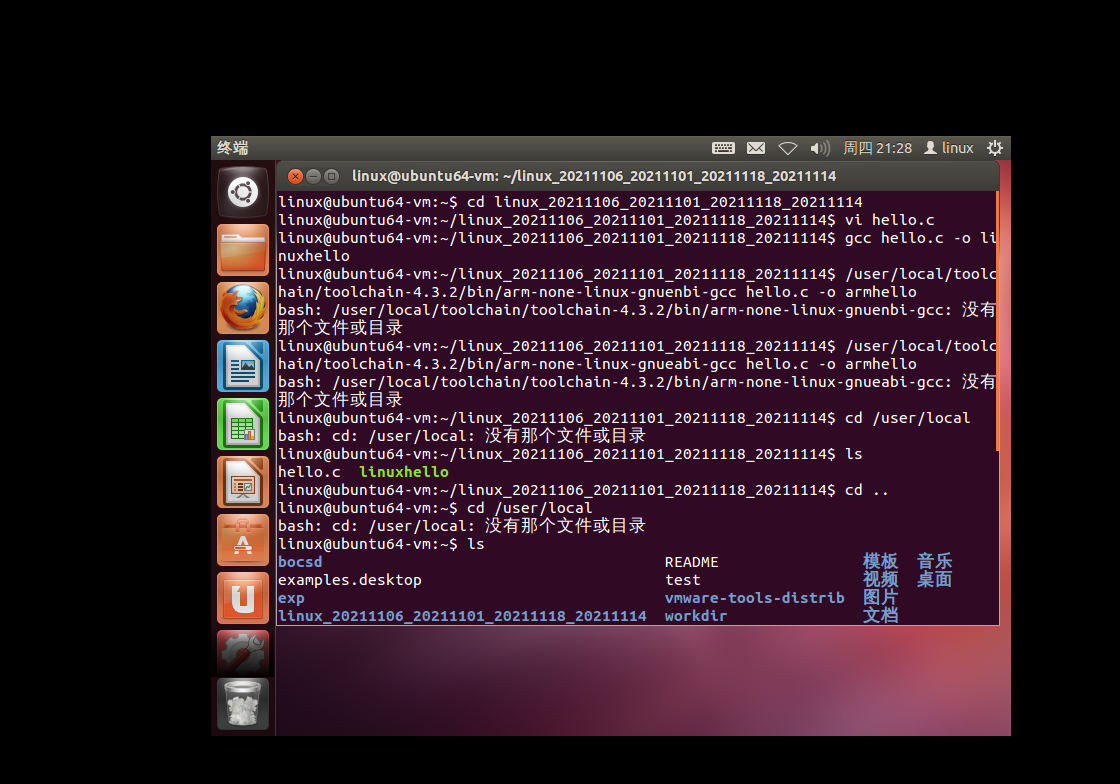Click the terminal title bar text
This screenshot has height=784, width=1120.
(x=594, y=176)
